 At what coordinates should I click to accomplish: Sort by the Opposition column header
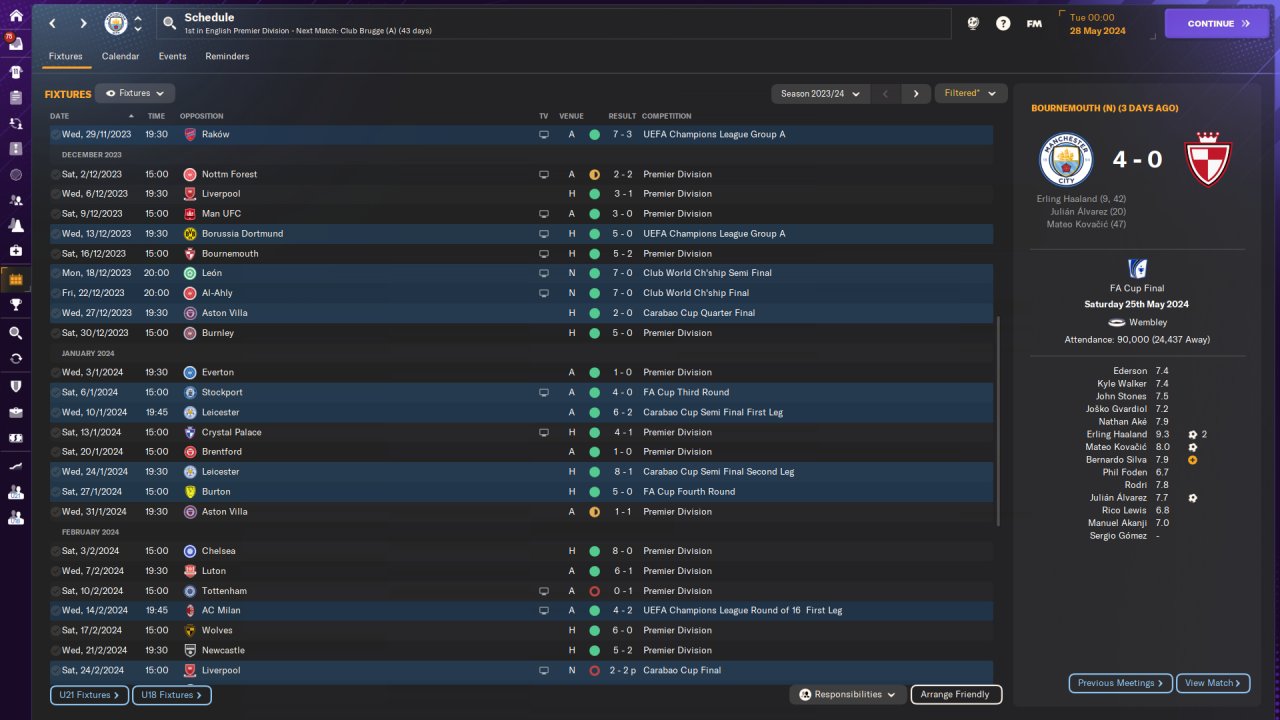click(x=202, y=116)
